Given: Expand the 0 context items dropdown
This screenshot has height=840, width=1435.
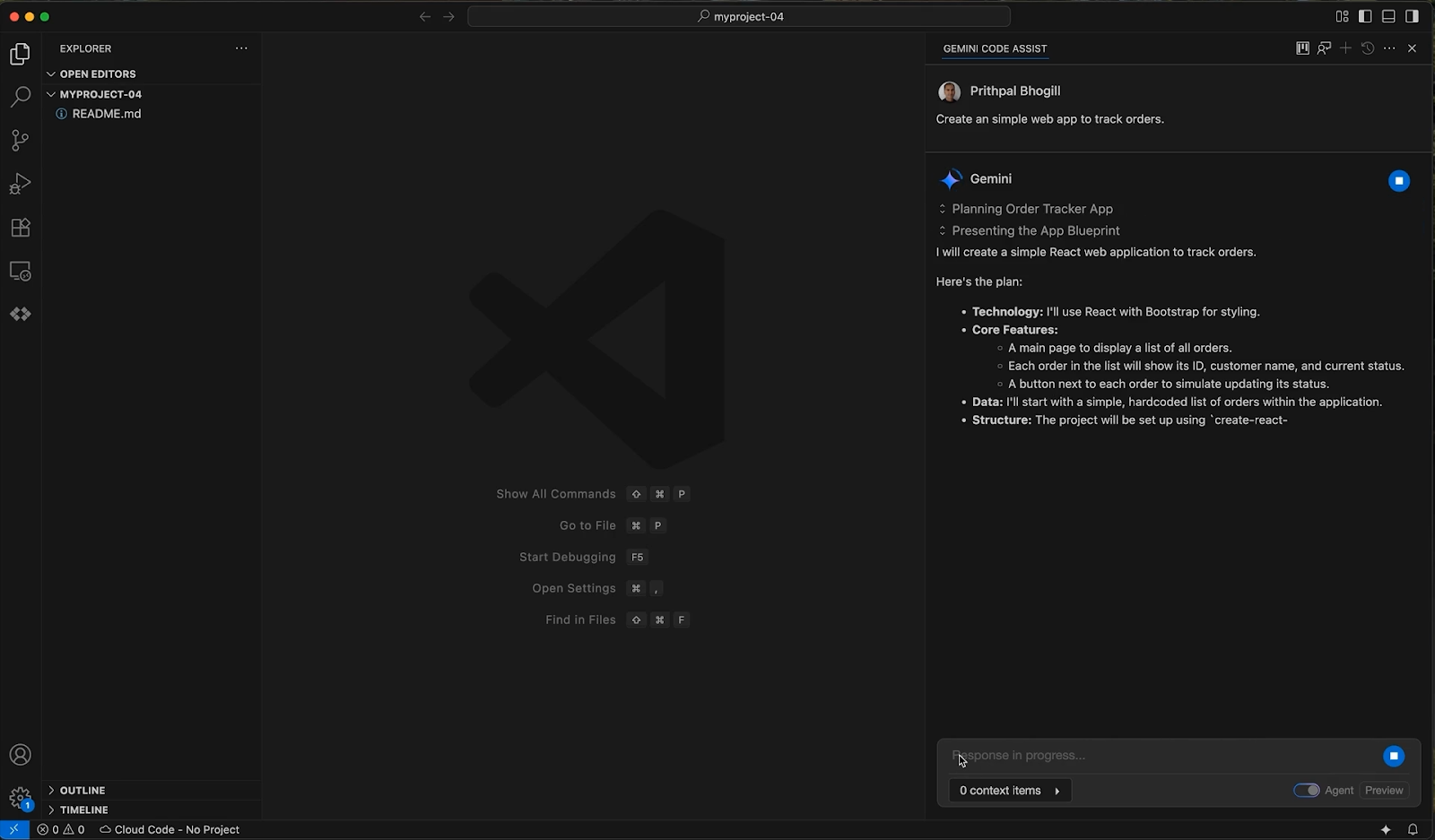Looking at the screenshot, I should (1010, 791).
